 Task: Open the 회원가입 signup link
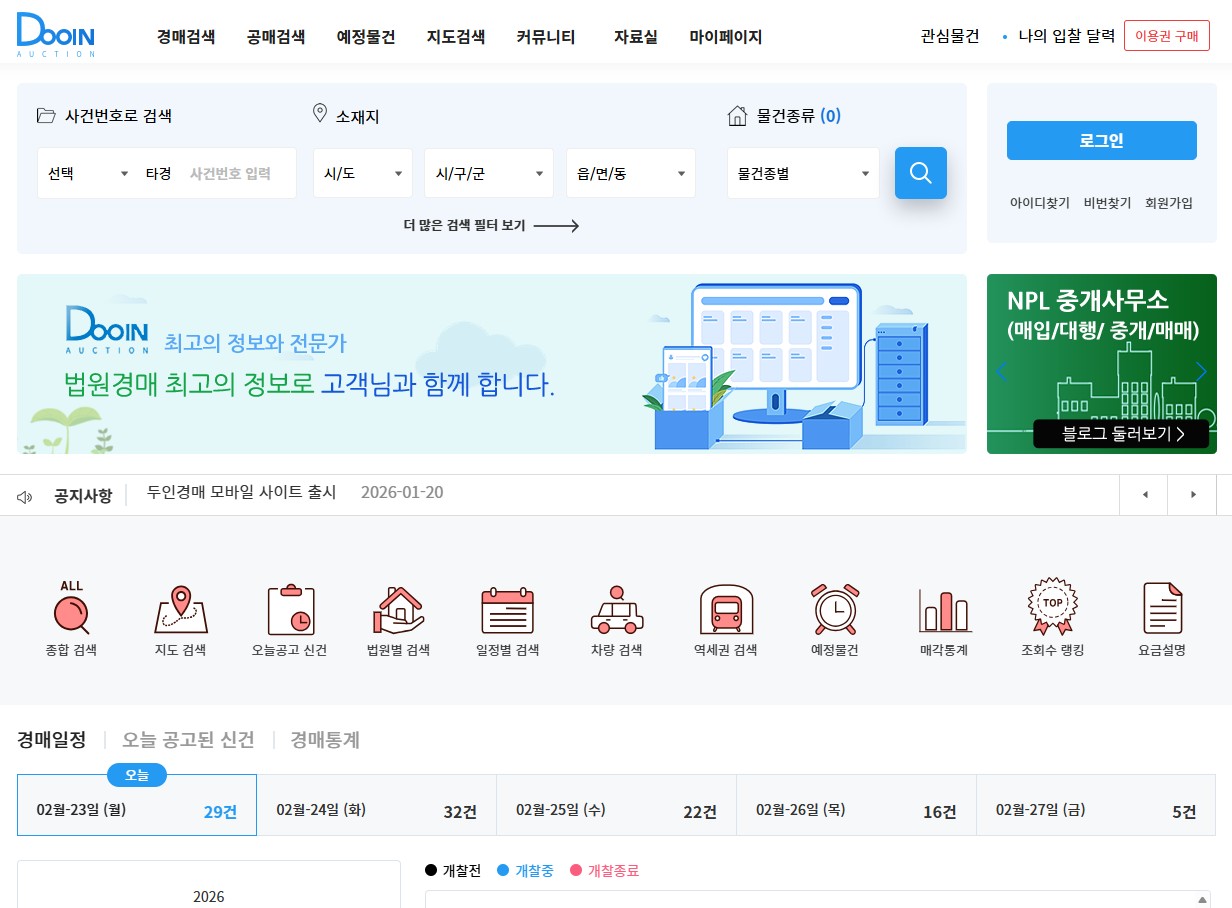1169,202
